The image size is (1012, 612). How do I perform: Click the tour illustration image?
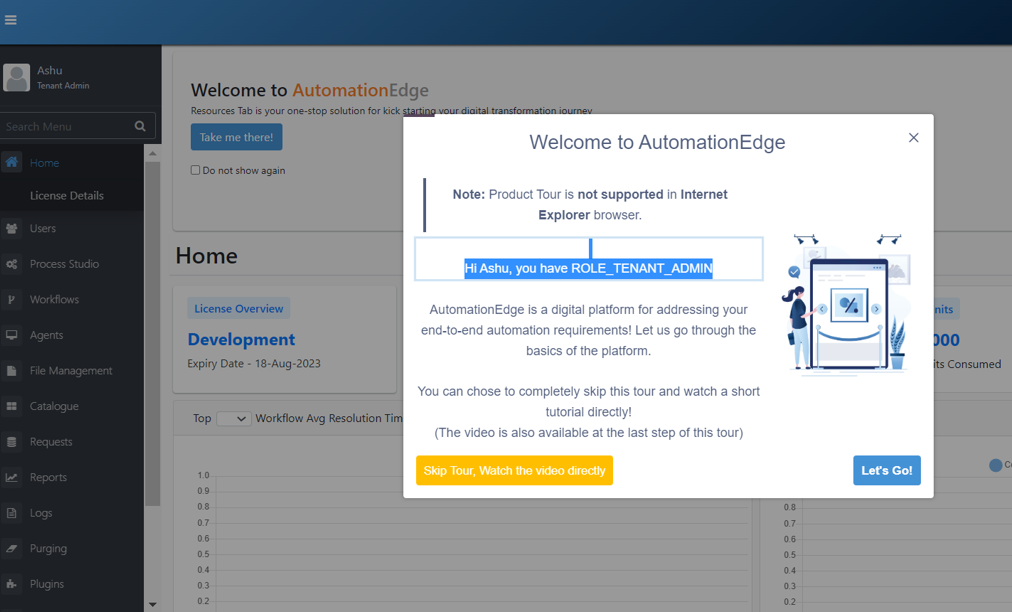(847, 303)
